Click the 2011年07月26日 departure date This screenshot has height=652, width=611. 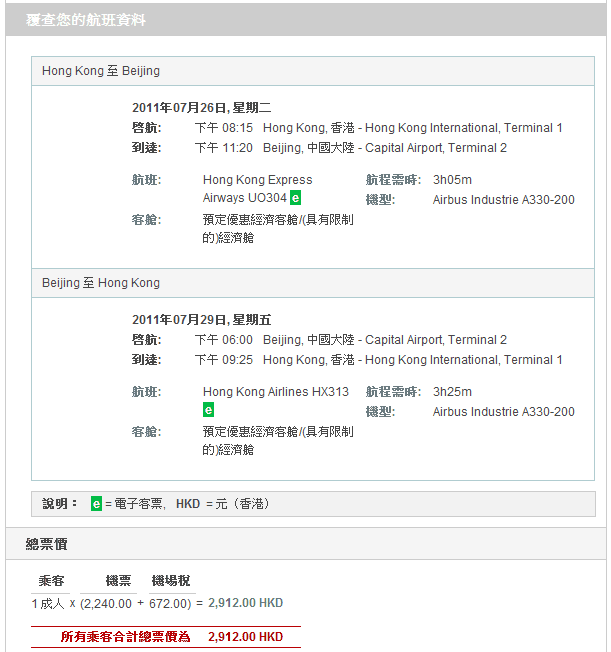(x=201, y=108)
